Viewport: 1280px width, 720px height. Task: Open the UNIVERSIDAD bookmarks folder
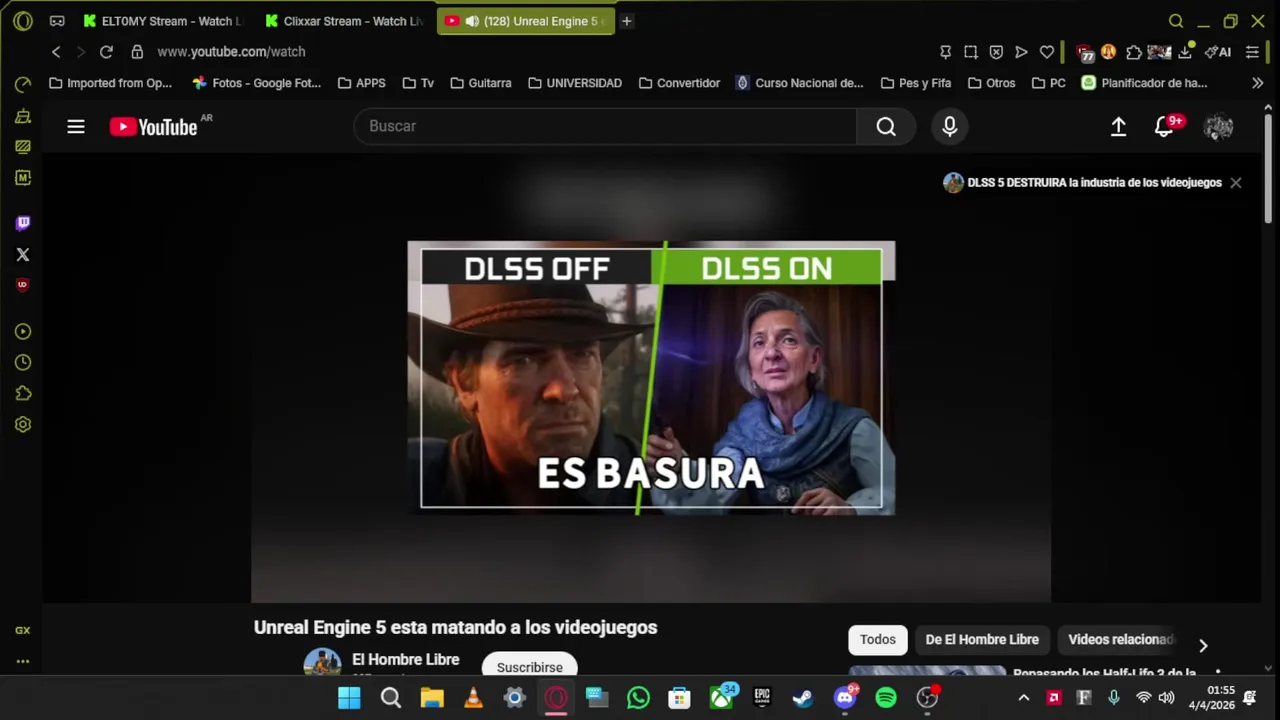[575, 83]
